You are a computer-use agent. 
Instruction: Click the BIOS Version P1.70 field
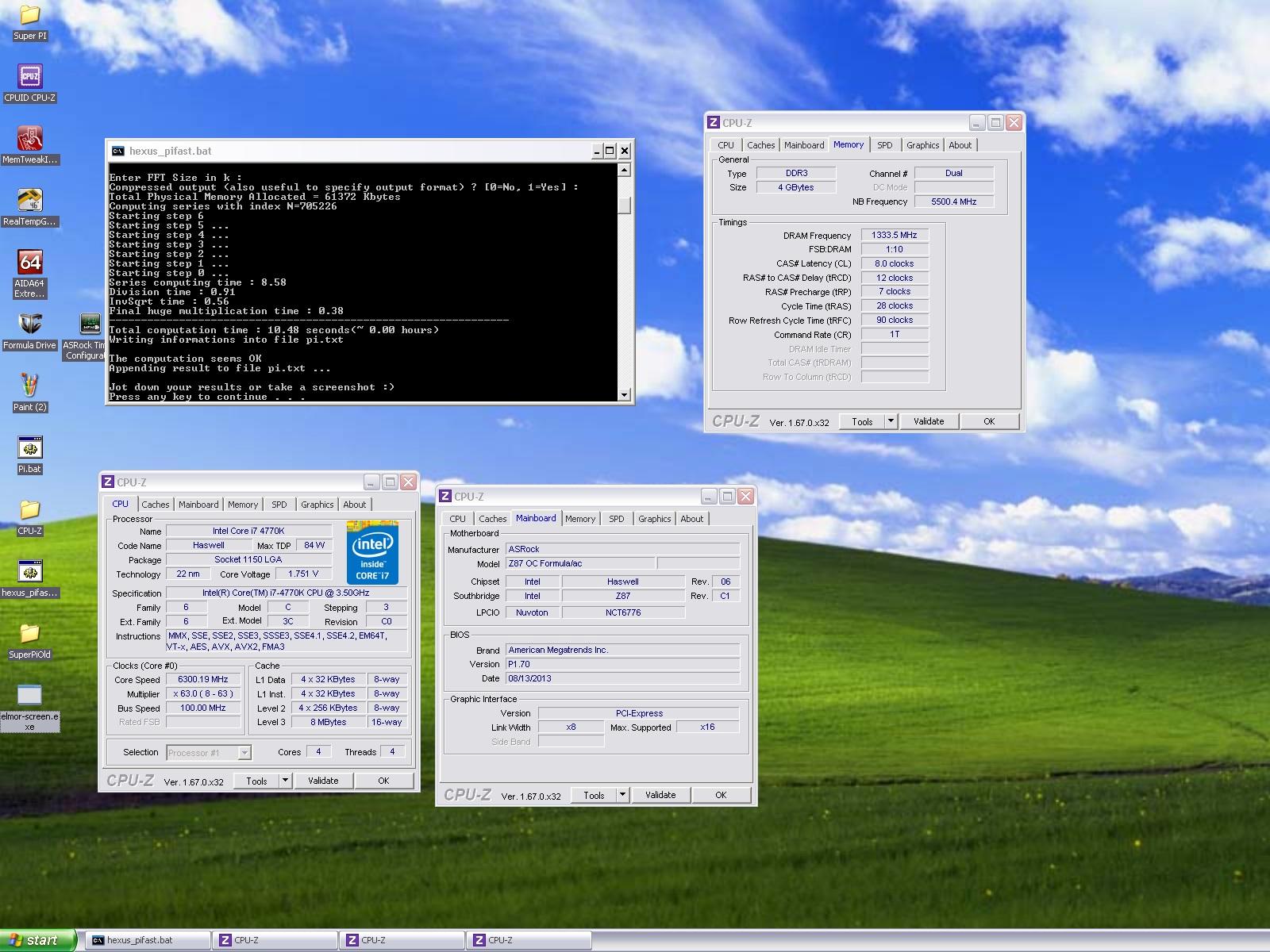tap(623, 664)
